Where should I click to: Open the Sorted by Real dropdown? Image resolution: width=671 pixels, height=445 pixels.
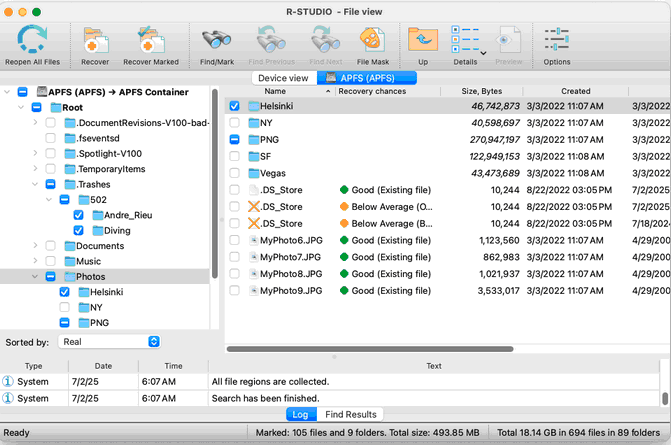click(x=109, y=342)
